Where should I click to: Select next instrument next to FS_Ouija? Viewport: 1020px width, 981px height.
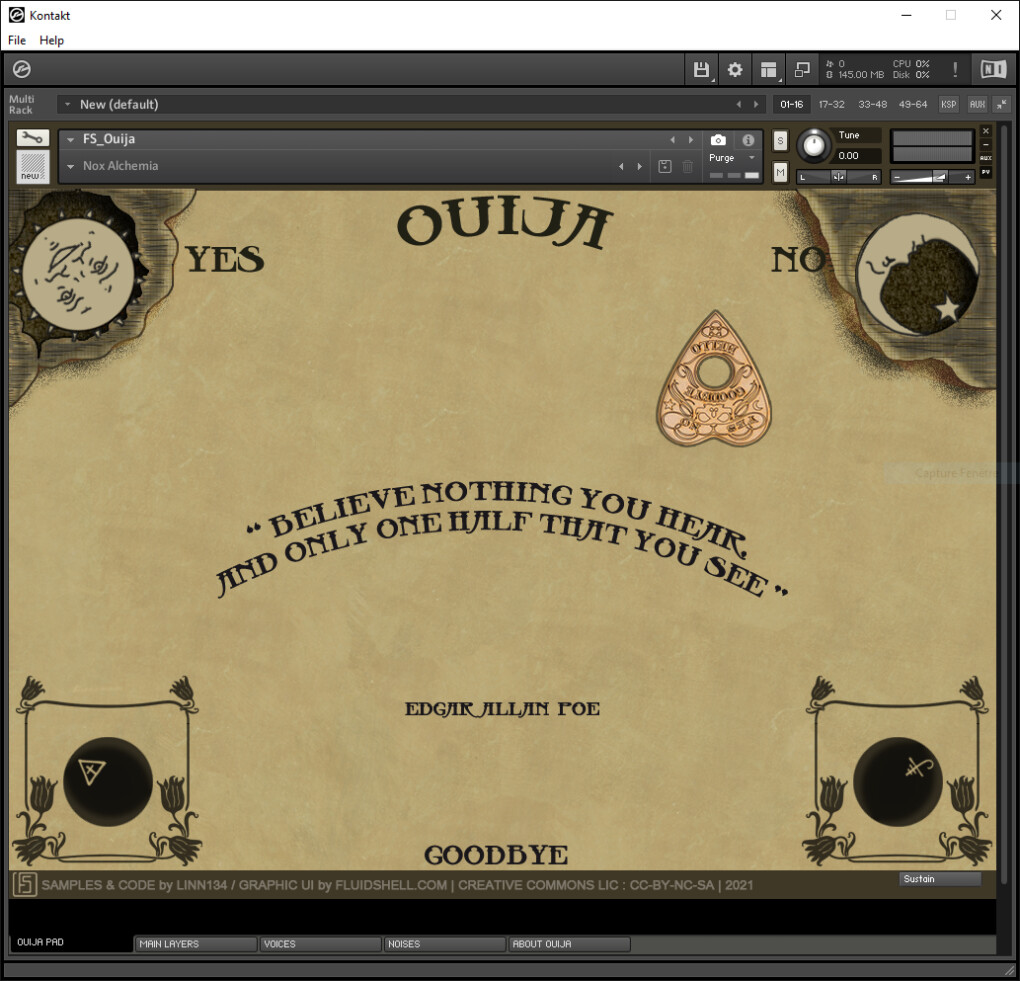click(691, 140)
